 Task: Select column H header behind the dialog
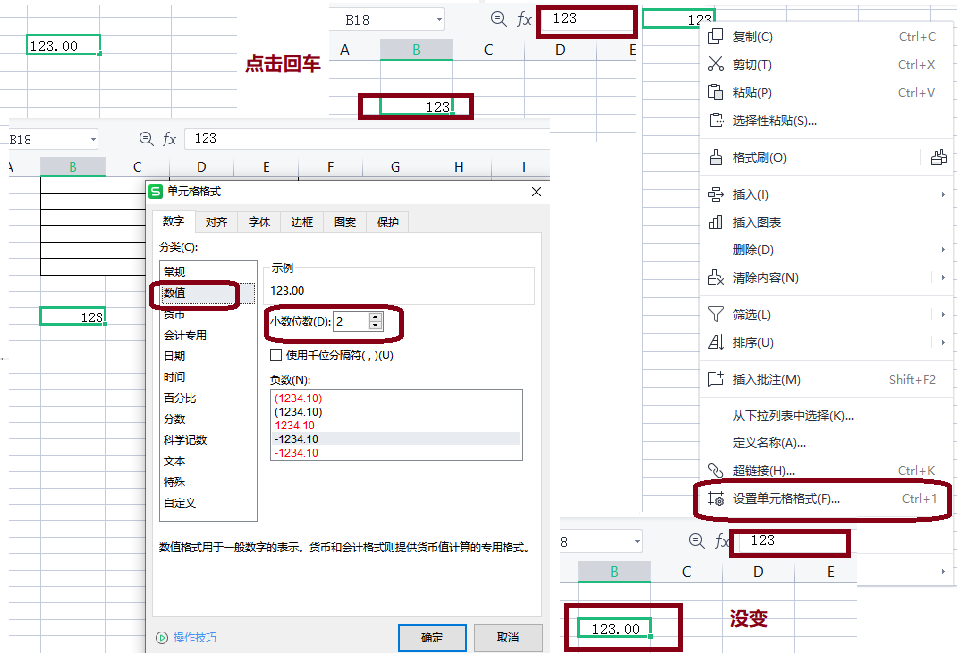point(459,167)
